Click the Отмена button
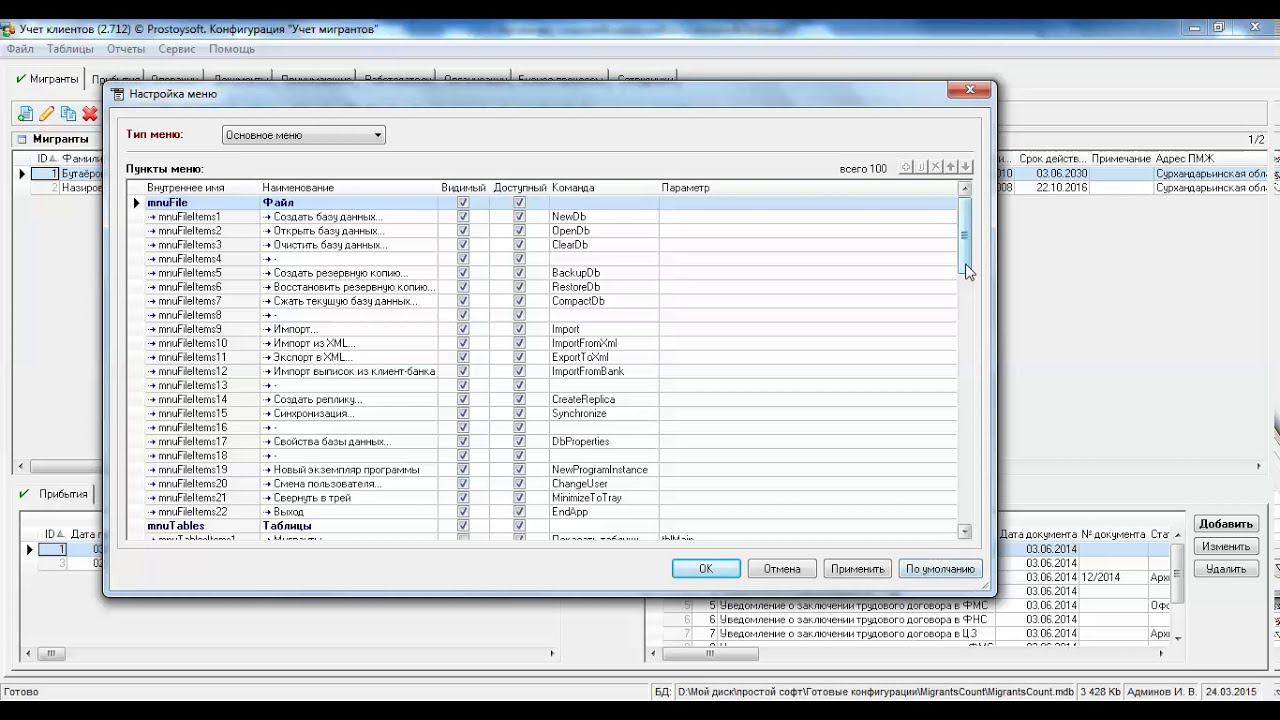Image resolution: width=1280 pixels, height=720 pixels. pyautogui.click(x=782, y=569)
